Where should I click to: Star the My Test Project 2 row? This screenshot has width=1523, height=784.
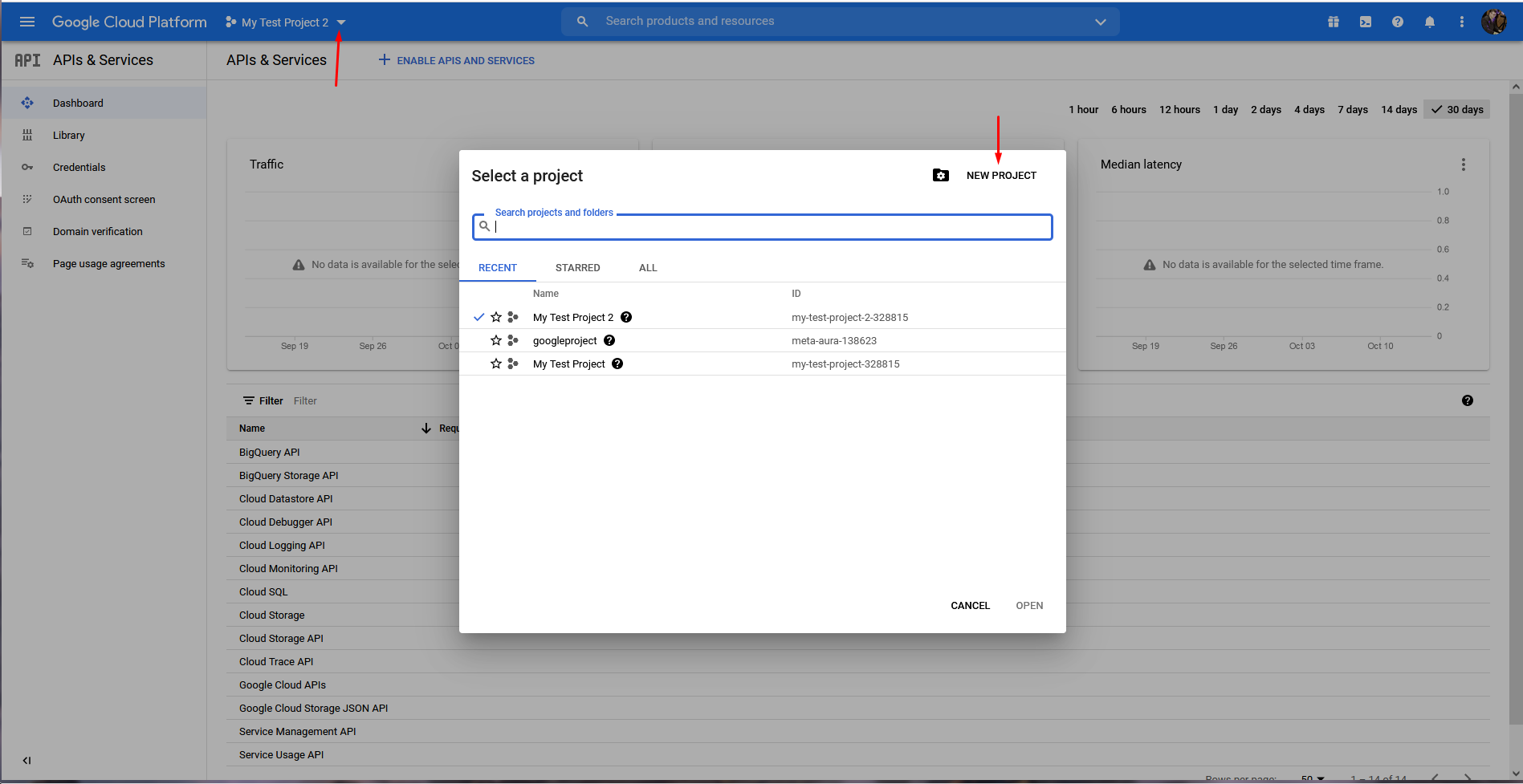496,317
